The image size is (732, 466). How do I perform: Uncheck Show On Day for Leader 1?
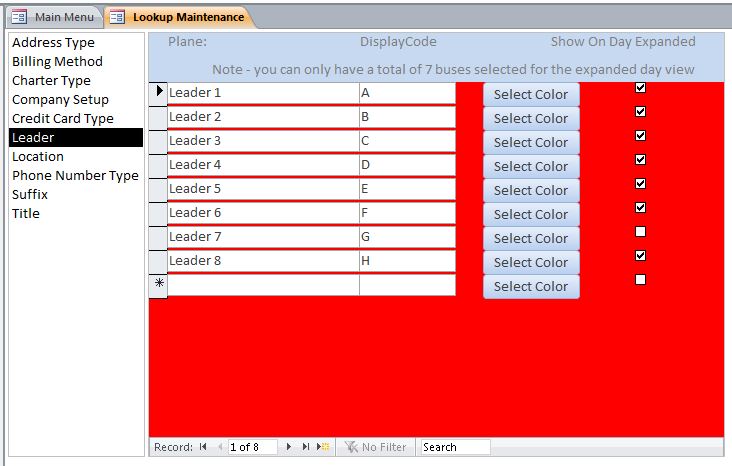pyautogui.click(x=640, y=87)
